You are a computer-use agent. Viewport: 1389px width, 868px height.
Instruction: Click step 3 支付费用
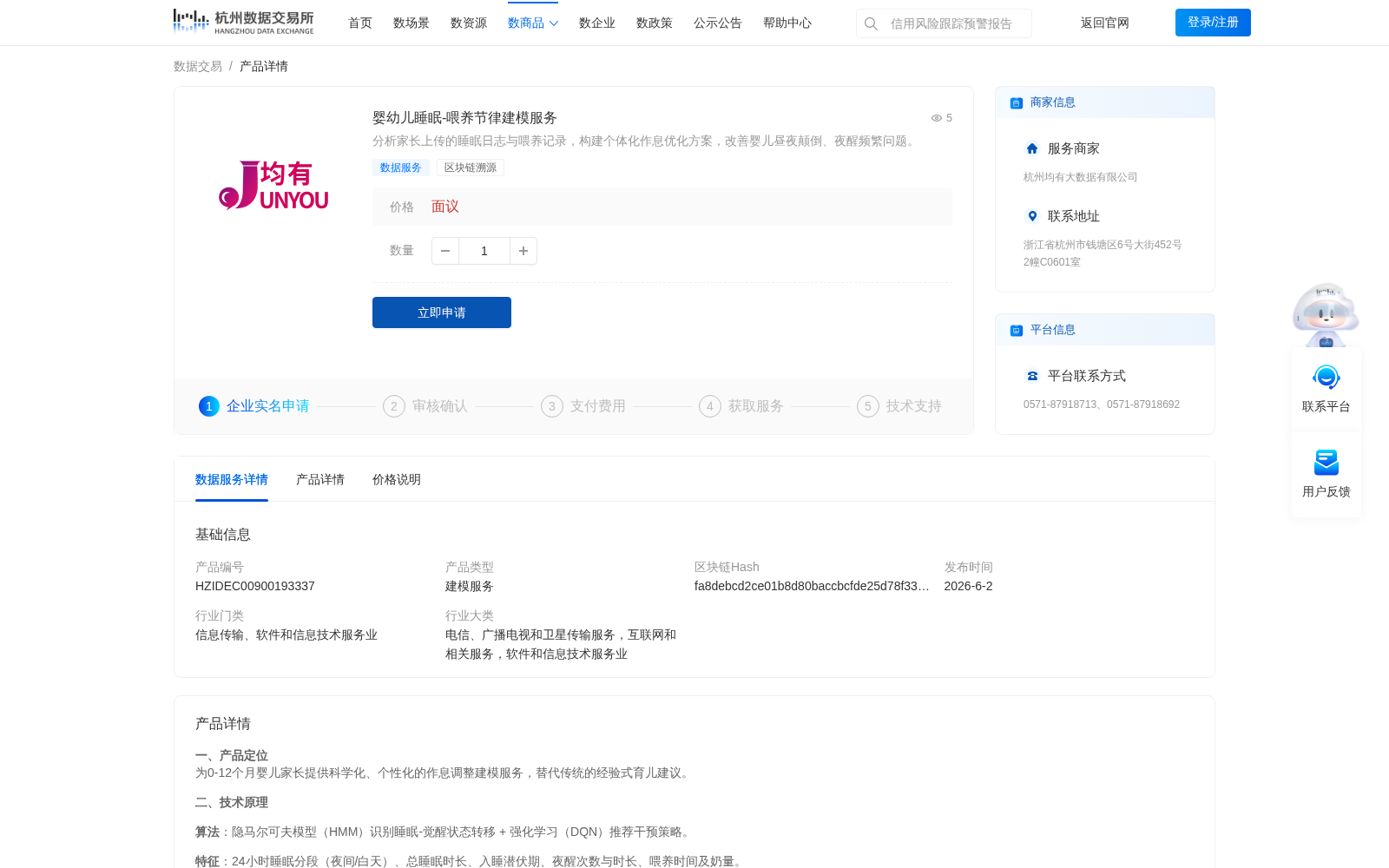[x=583, y=406]
